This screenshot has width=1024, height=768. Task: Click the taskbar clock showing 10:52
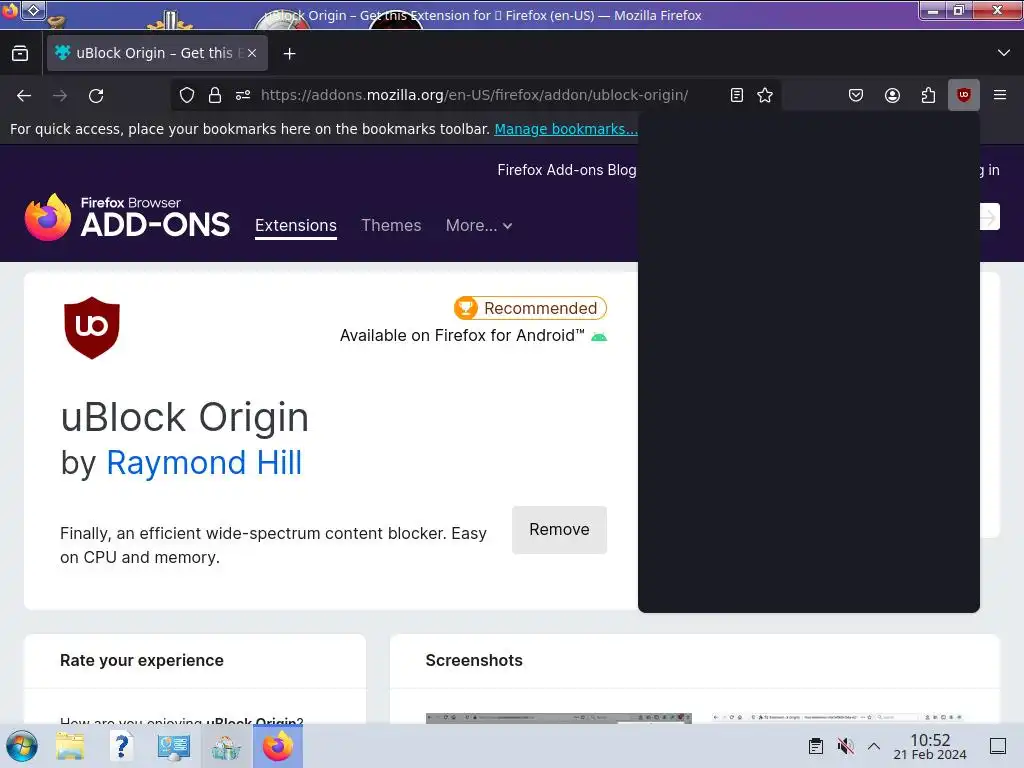(x=930, y=746)
